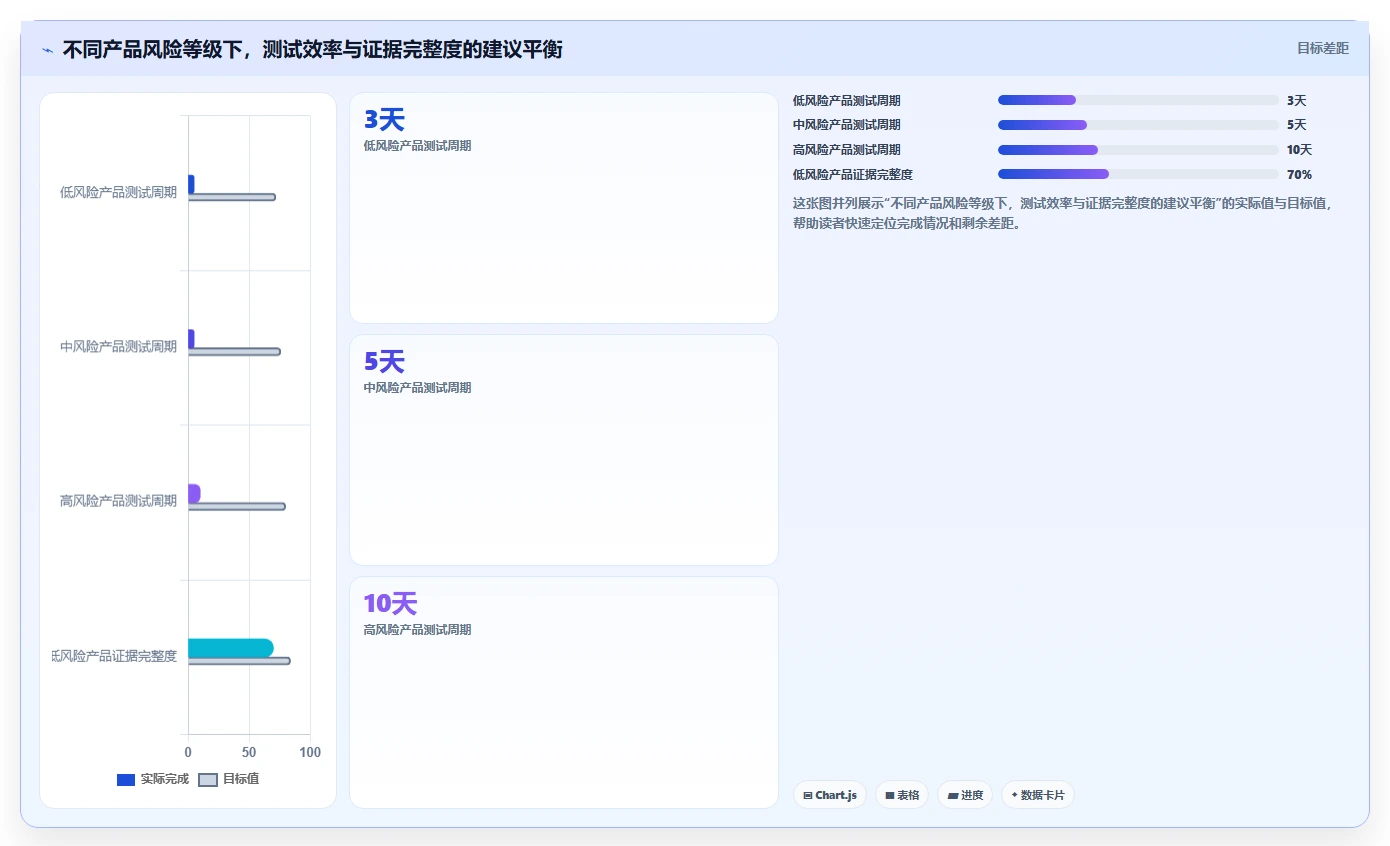Open the 3天 data card
Image resolution: width=1390 pixels, height=846 pixels.
pyautogui.click(x=564, y=208)
